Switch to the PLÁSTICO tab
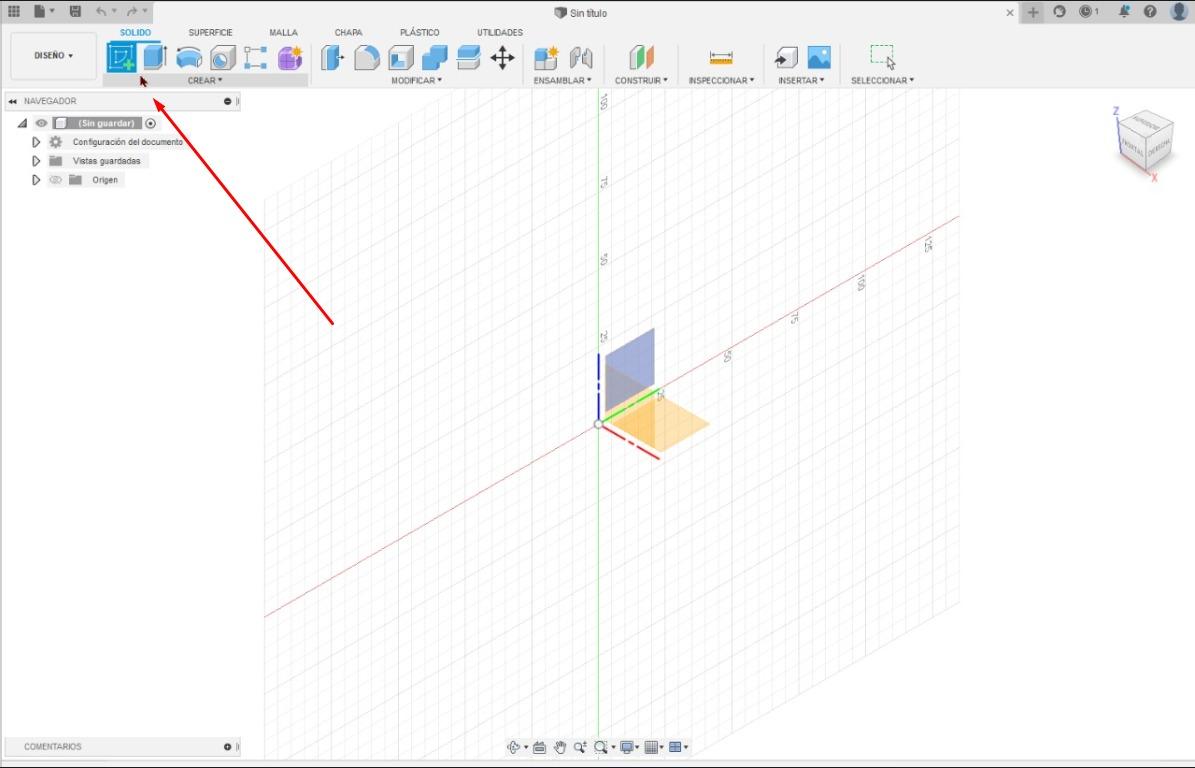This screenshot has height=768, width=1195. 420,33
